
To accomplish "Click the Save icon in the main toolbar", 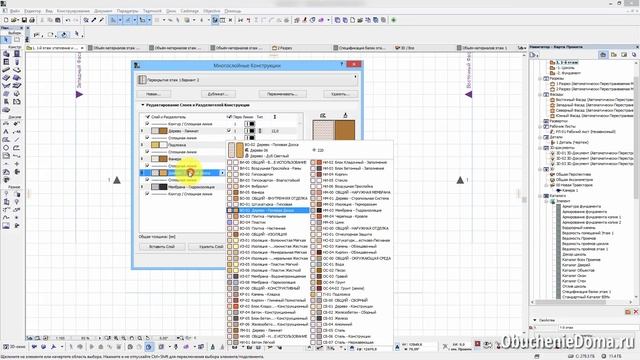I will pos(24,20).
